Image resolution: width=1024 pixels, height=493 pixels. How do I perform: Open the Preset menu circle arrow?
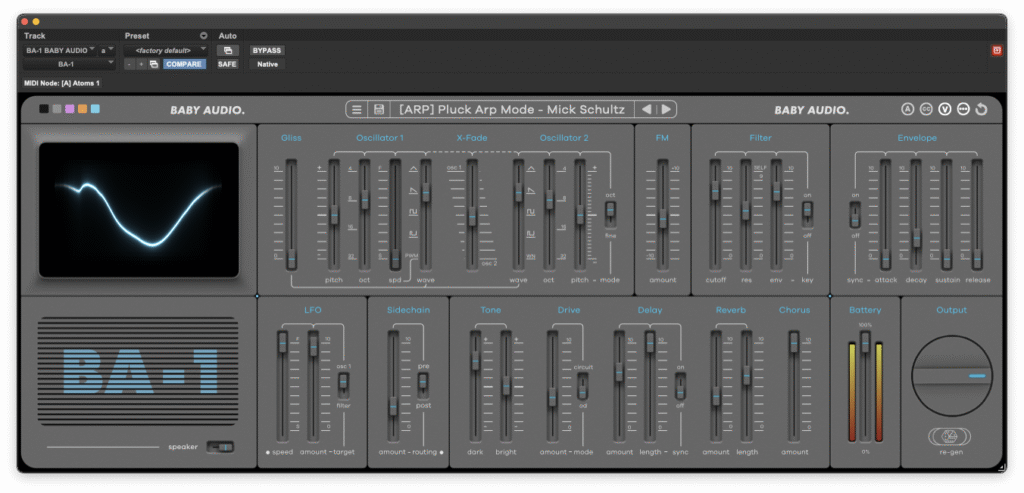pos(203,36)
